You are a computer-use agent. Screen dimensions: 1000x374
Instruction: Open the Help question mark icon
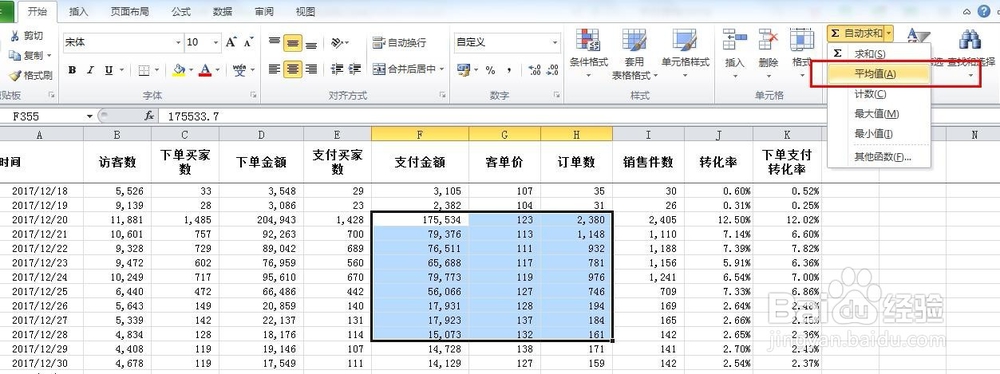(x=985, y=11)
